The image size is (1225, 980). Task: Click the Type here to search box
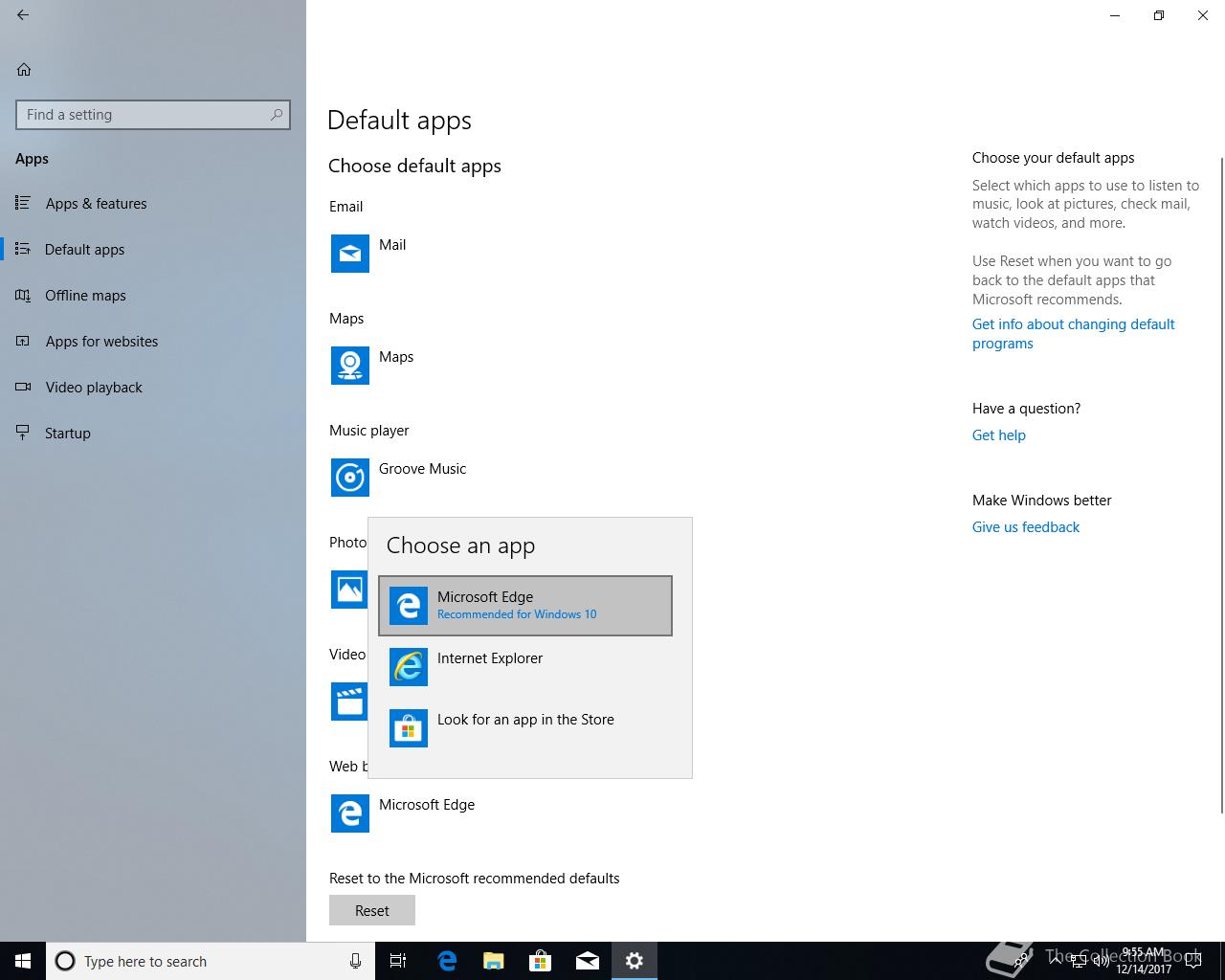(211, 961)
